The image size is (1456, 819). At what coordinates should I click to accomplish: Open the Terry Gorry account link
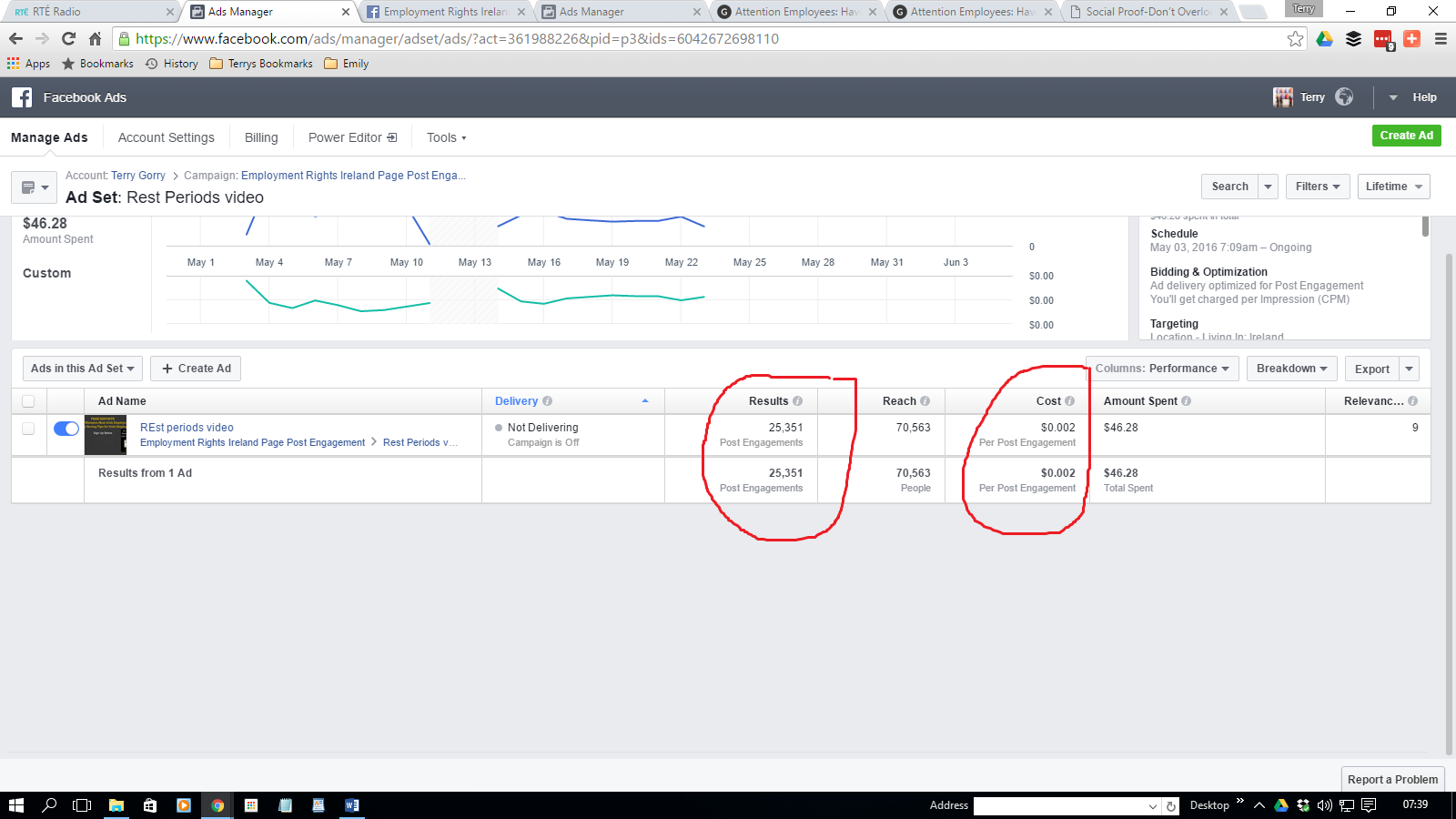[138, 176]
